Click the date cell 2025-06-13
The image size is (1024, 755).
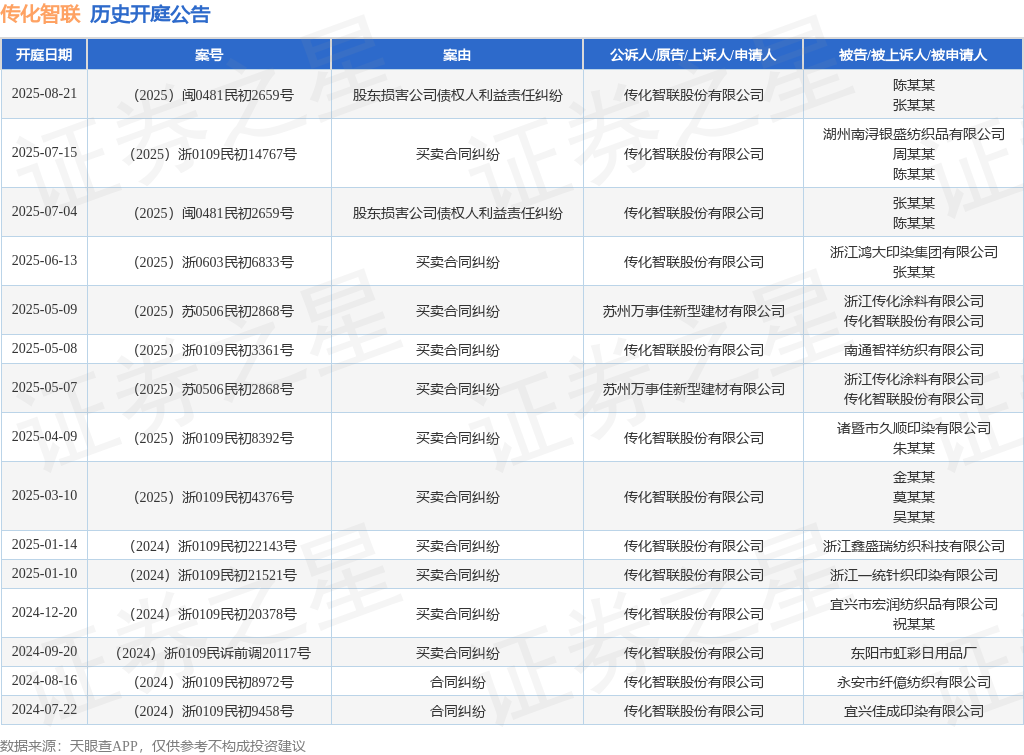[44, 261]
